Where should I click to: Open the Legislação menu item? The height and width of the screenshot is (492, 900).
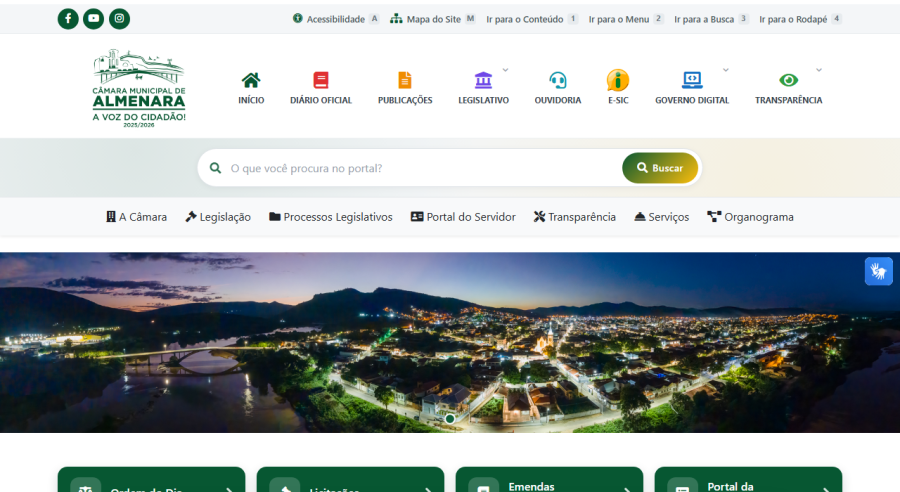coord(218,217)
